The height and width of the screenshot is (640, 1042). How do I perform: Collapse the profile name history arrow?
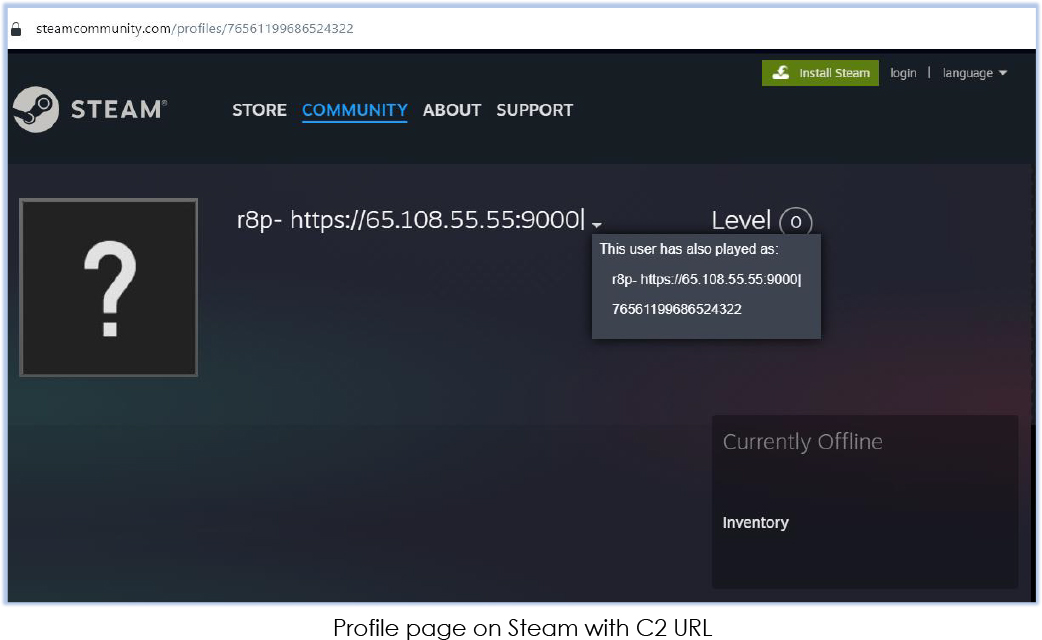597,225
